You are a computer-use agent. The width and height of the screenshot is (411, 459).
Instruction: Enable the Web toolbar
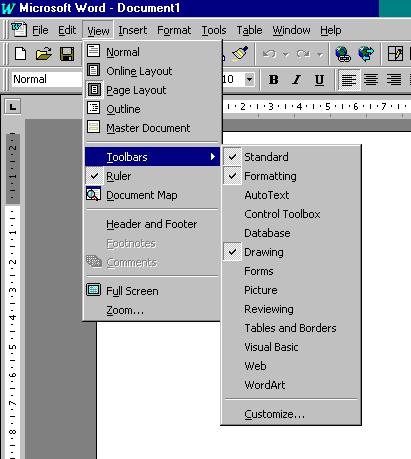pyautogui.click(x=291, y=366)
